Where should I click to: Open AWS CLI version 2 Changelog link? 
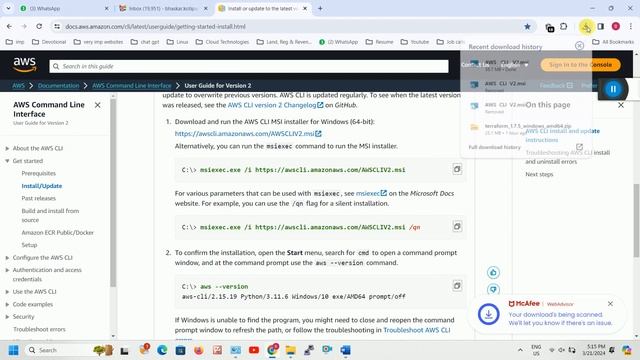click(275, 105)
